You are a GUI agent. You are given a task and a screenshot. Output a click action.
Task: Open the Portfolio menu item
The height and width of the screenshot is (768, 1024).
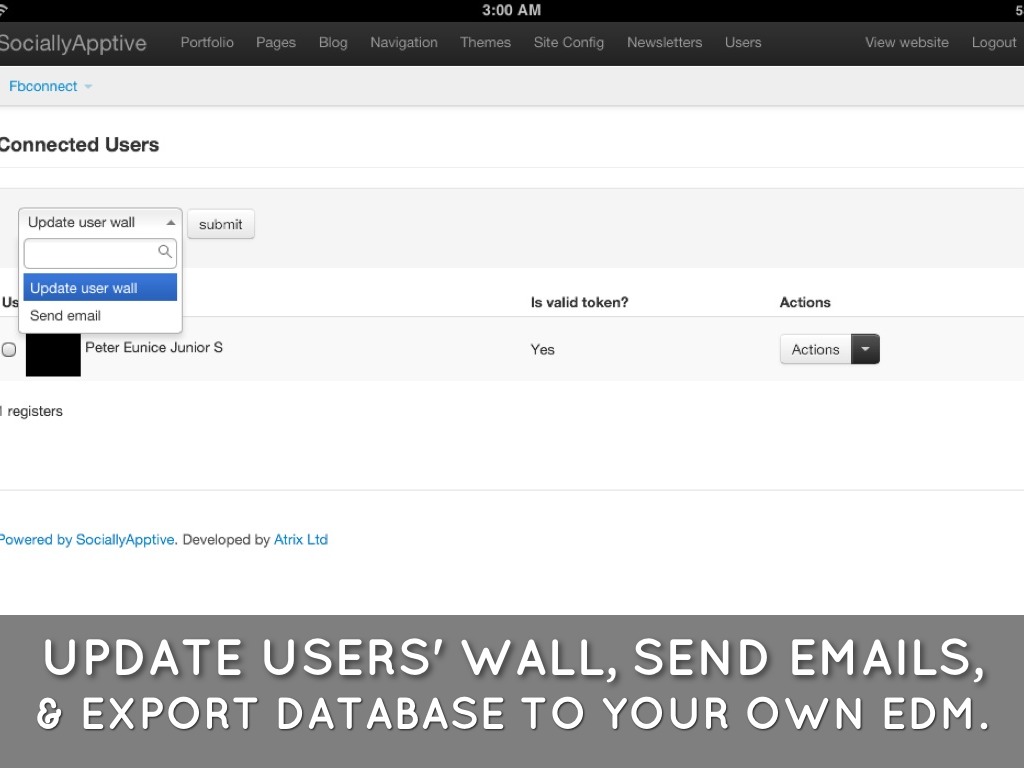[x=207, y=43]
